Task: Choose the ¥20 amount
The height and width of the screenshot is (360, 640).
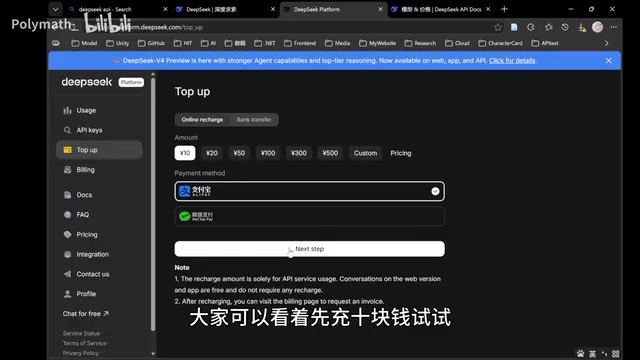Action: 211,153
